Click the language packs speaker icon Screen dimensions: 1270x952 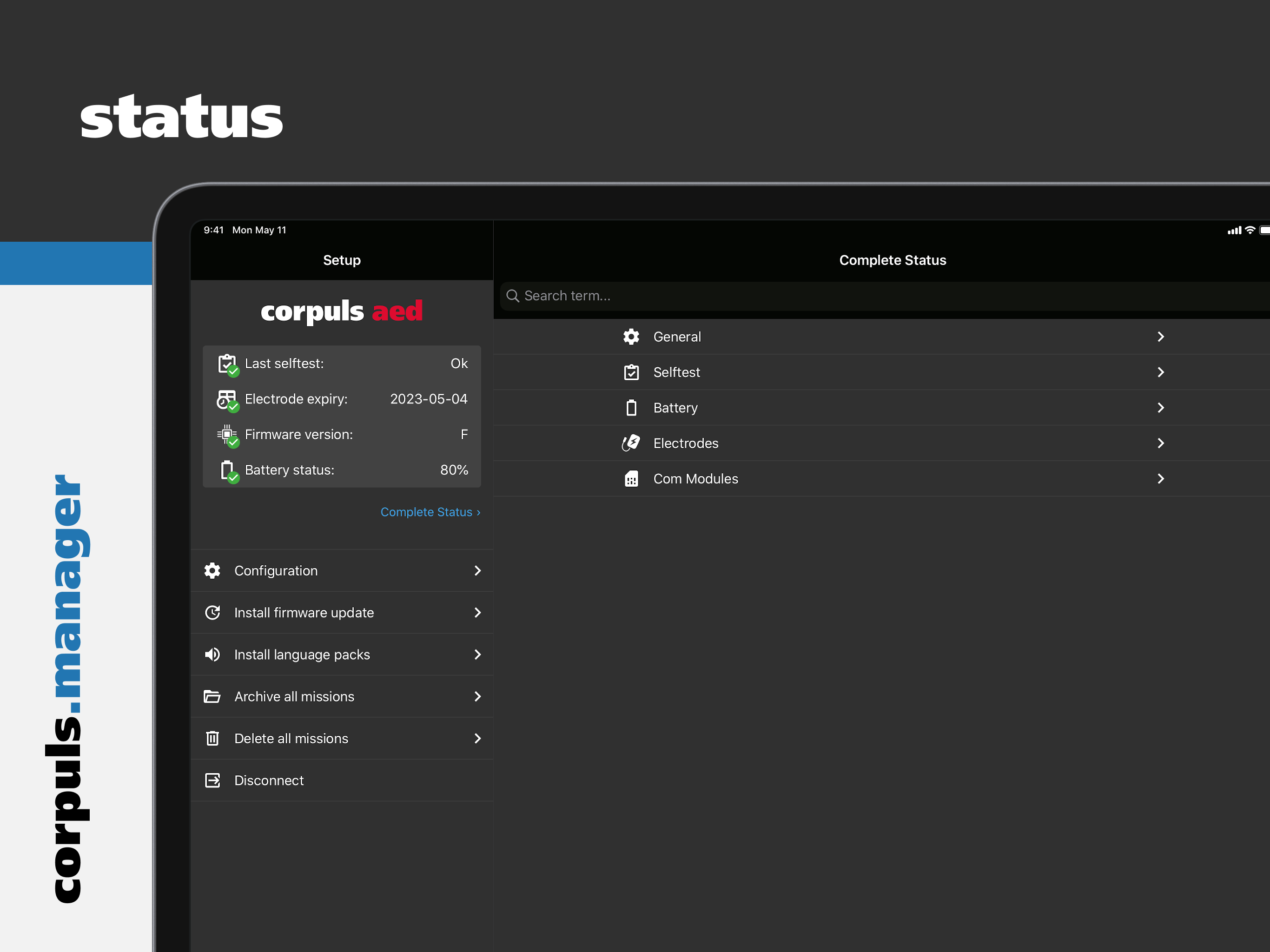coord(212,654)
